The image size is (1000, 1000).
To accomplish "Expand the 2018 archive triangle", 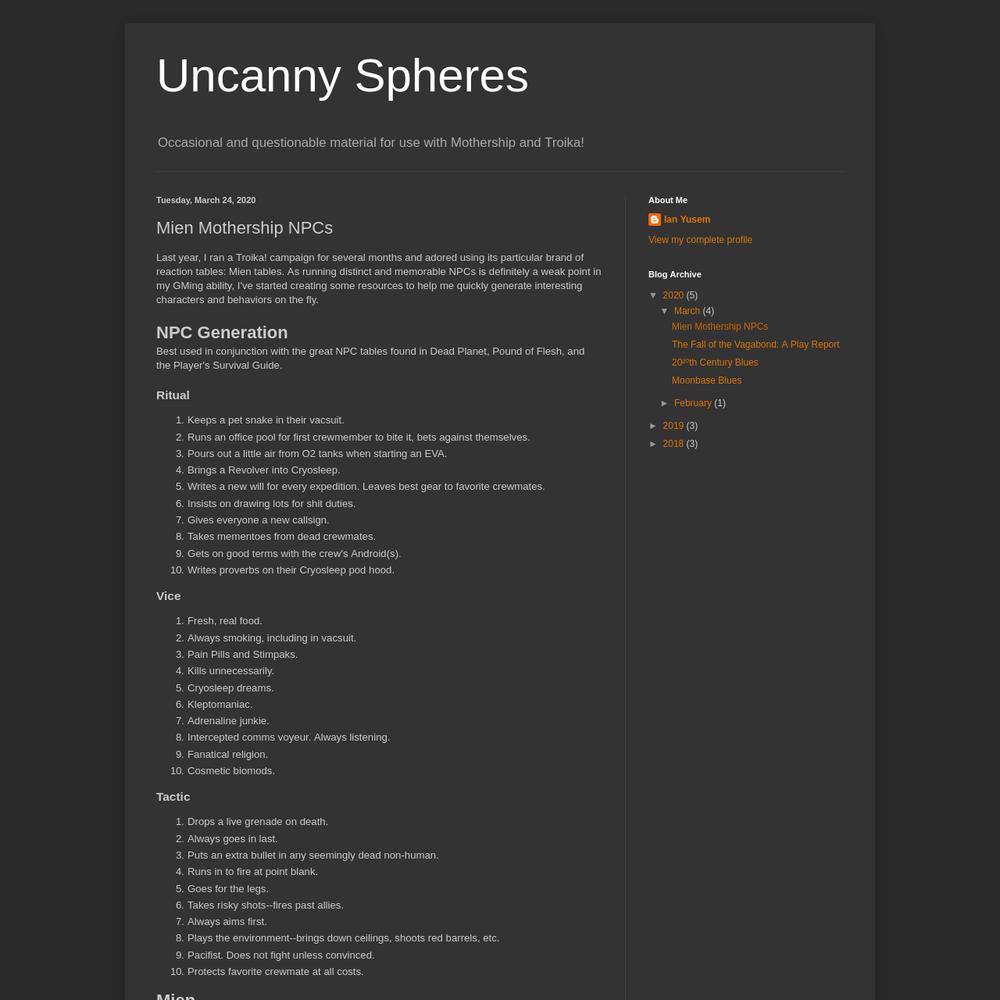I will [653, 444].
